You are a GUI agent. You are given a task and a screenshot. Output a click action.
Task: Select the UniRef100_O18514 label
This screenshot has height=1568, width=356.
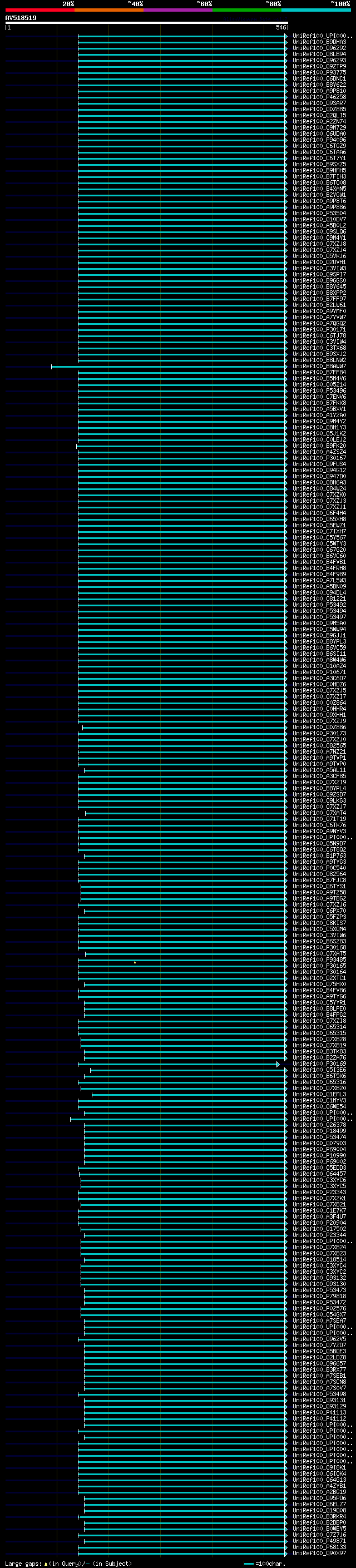coord(319,1259)
